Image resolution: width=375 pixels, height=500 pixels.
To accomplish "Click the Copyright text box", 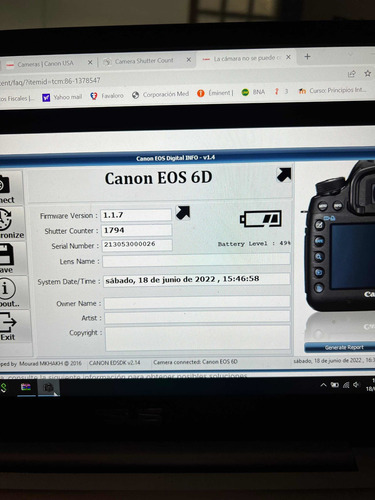I will [x=198, y=338].
